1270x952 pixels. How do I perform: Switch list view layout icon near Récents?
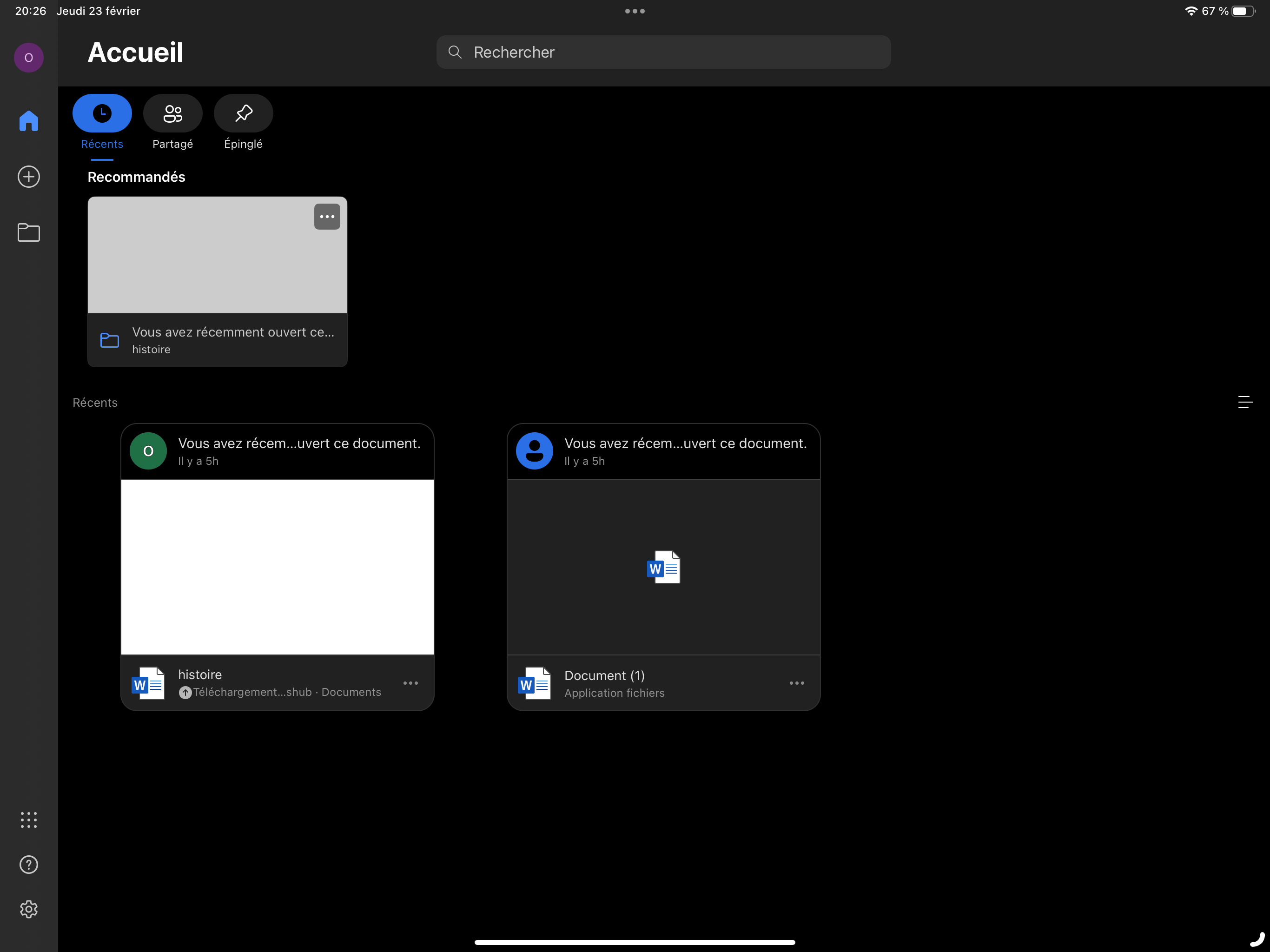[x=1245, y=403]
